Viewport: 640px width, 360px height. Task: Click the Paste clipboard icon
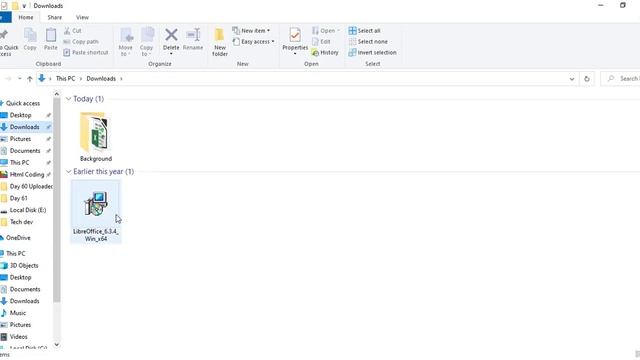coord(51,39)
